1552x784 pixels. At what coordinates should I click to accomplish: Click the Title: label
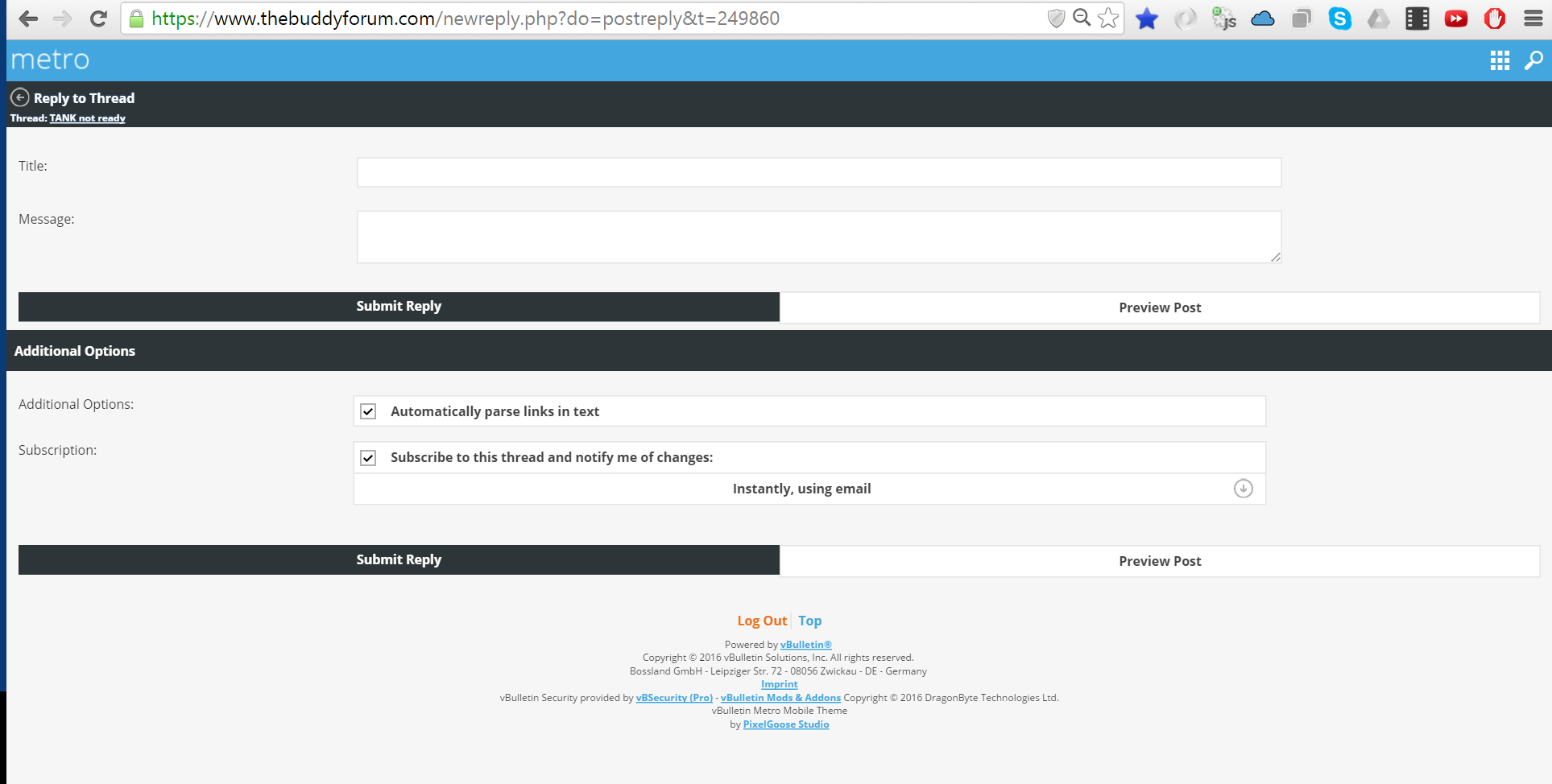(33, 166)
